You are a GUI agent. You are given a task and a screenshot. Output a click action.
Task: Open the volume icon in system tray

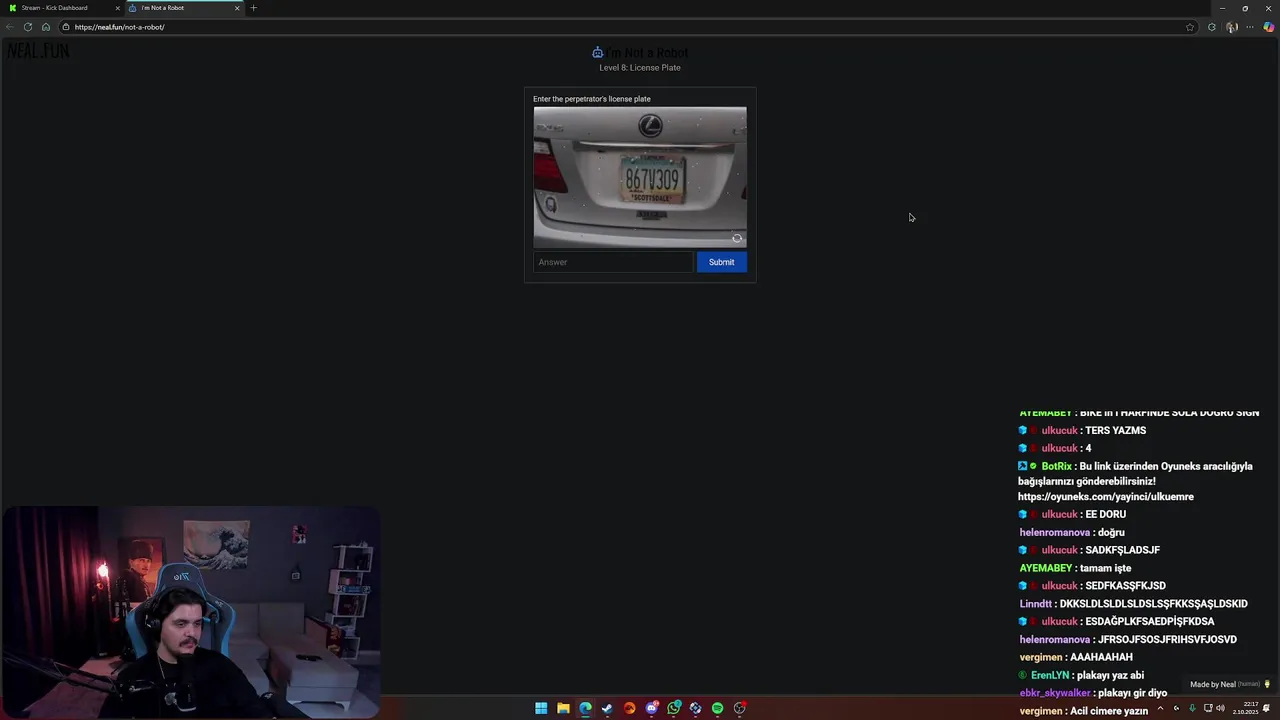[x=1220, y=708]
